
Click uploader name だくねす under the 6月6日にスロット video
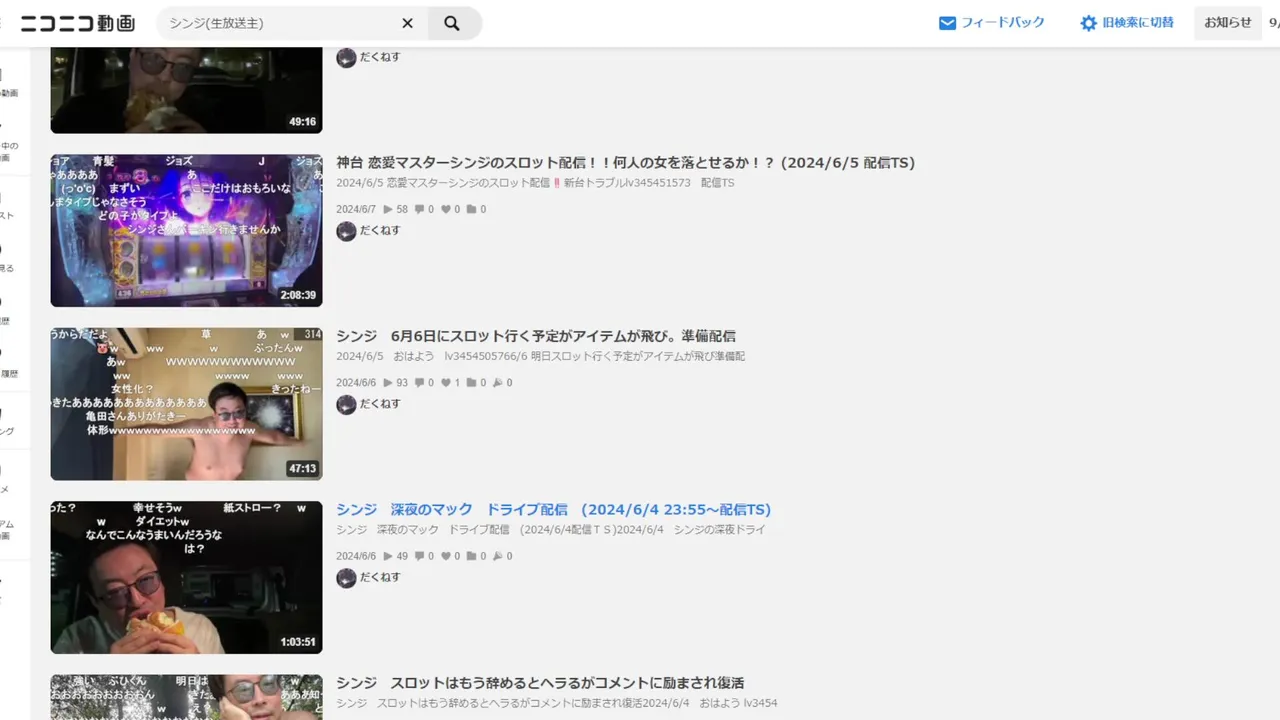click(x=380, y=404)
